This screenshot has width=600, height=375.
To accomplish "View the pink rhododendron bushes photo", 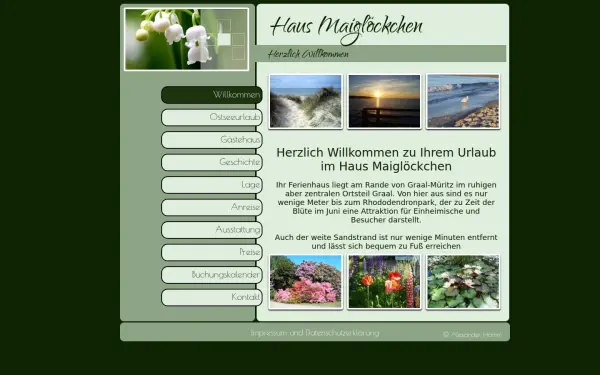I will point(305,282).
